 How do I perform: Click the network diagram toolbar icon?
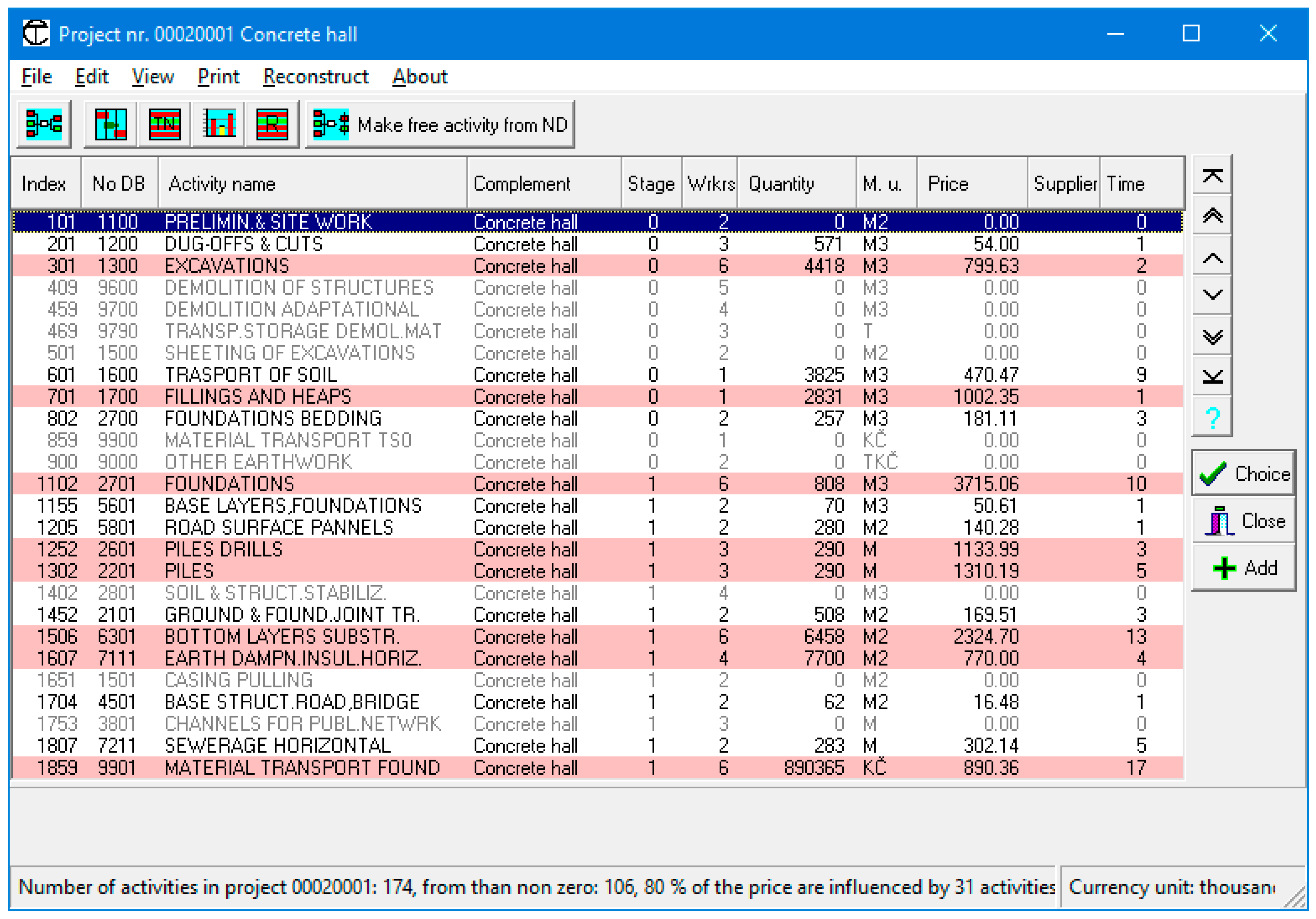44,124
